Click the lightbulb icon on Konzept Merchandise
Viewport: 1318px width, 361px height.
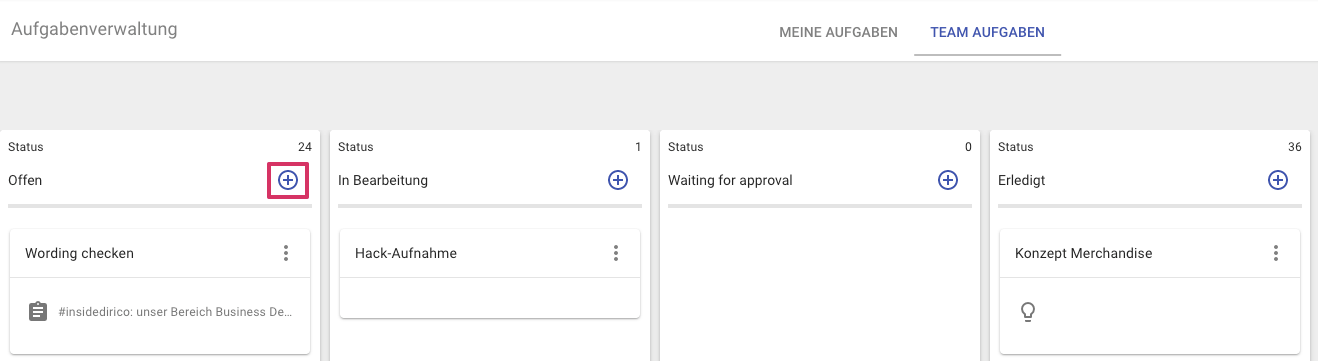1027,312
